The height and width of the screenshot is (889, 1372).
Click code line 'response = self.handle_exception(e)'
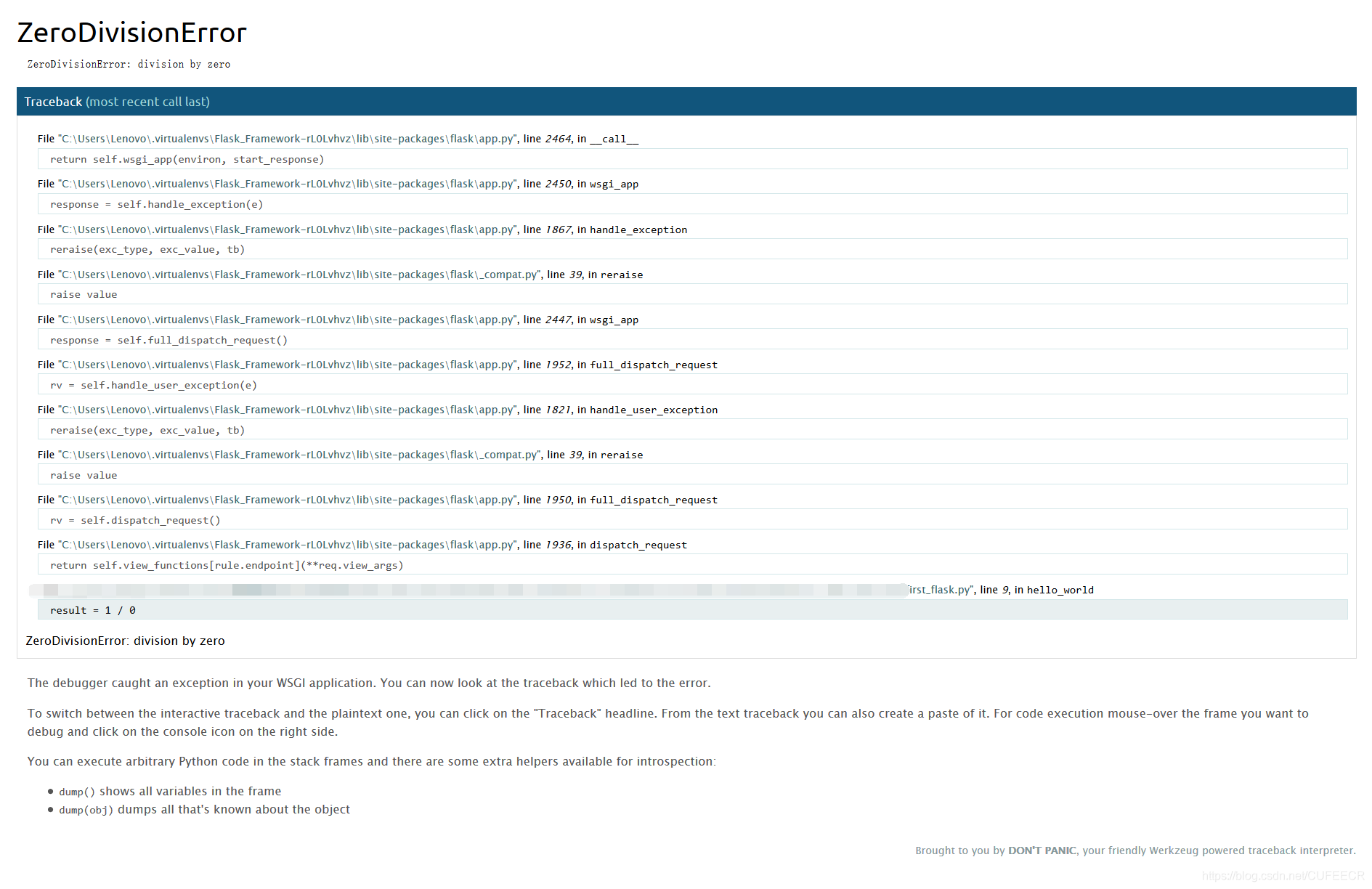click(x=692, y=204)
